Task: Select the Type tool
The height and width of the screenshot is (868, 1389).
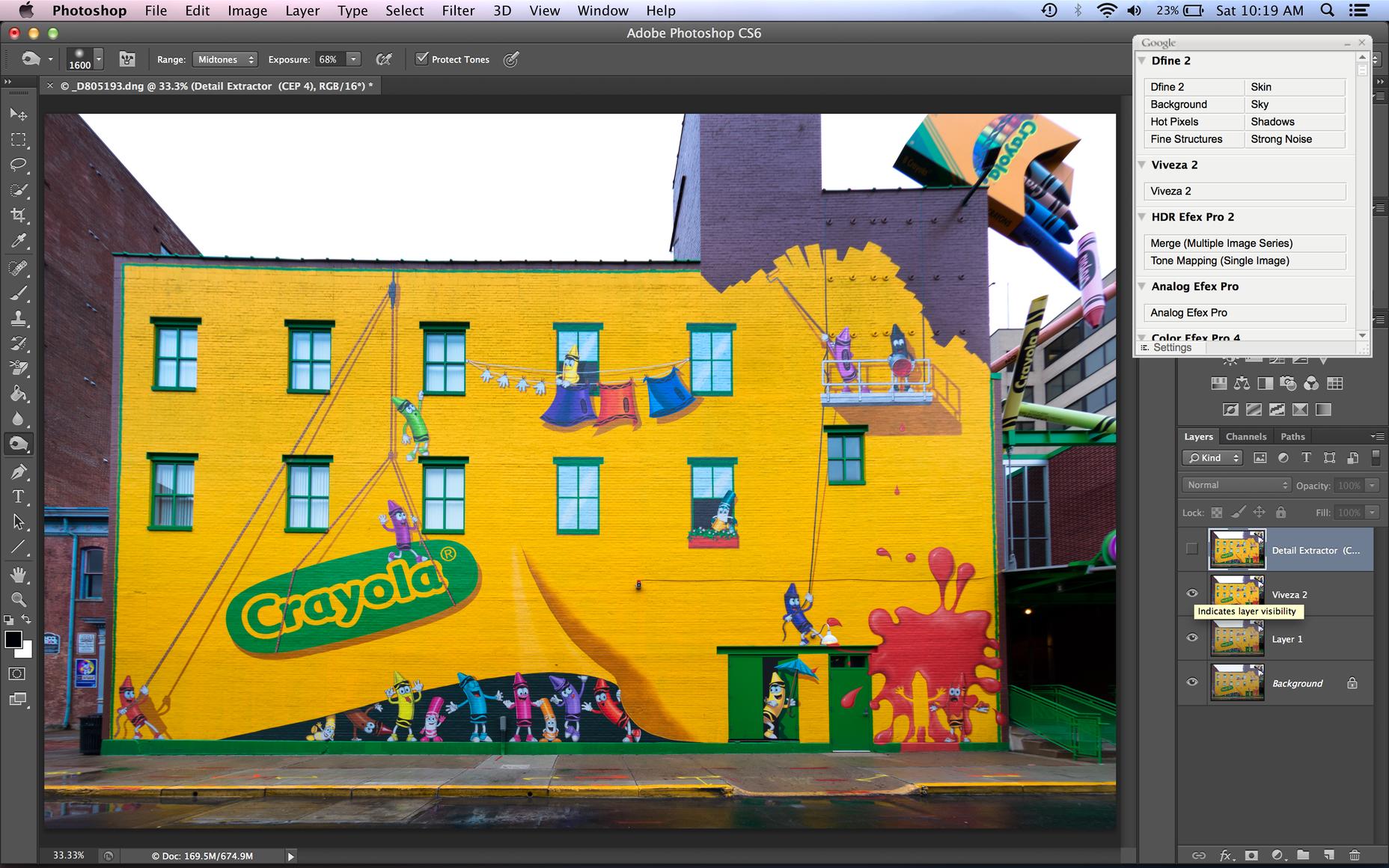Action: [x=18, y=497]
